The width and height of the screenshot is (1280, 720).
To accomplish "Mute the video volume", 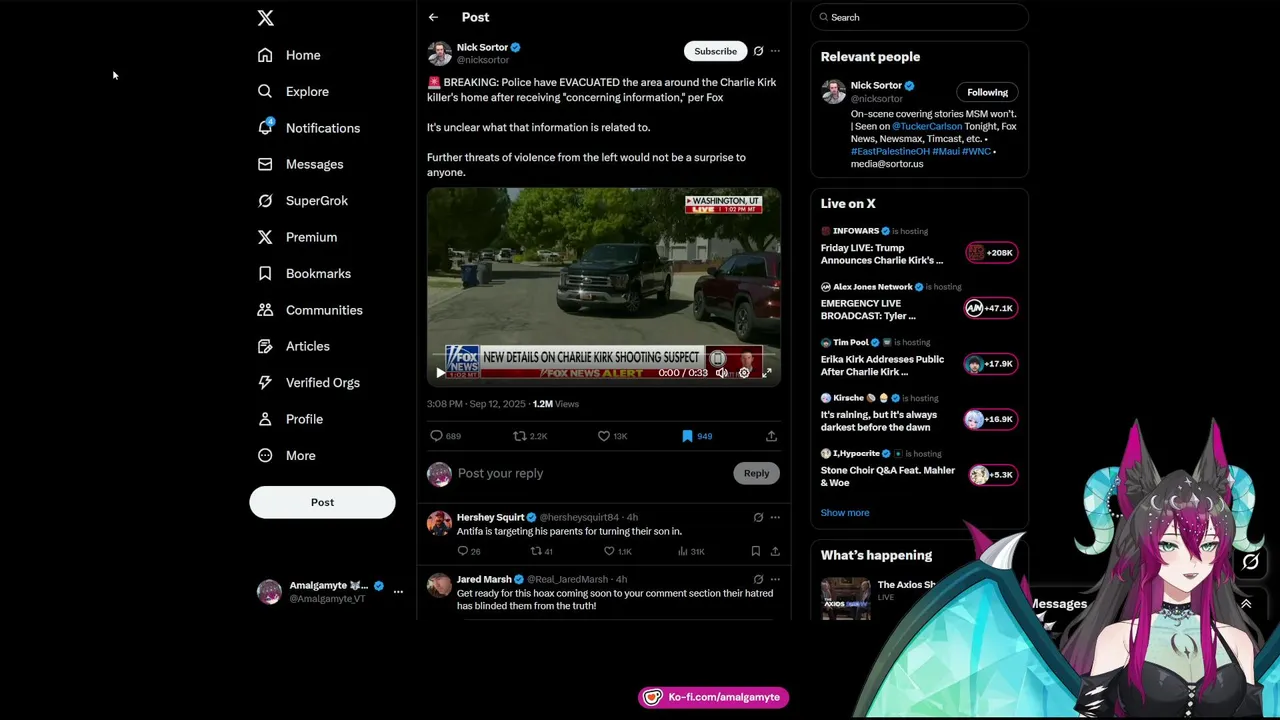I will click(721, 373).
